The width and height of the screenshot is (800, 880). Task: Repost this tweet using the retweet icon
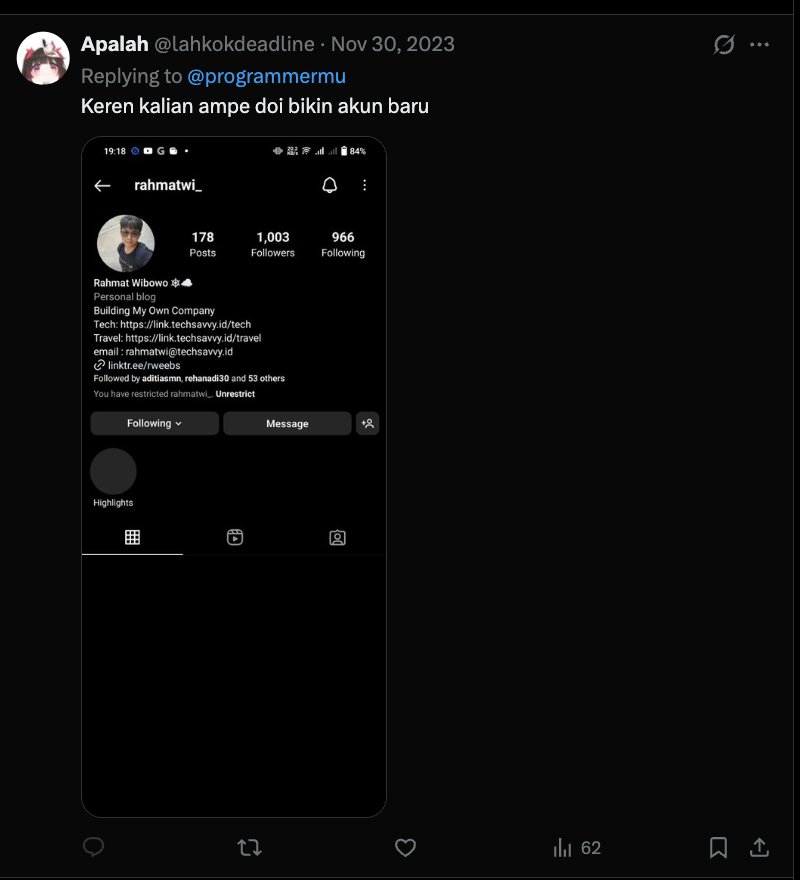point(249,847)
